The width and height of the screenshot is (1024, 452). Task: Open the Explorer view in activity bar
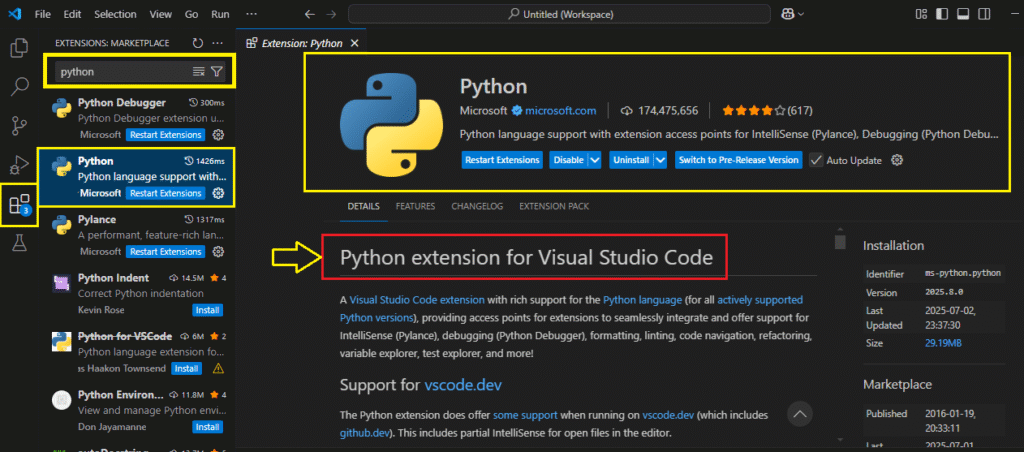point(20,48)
